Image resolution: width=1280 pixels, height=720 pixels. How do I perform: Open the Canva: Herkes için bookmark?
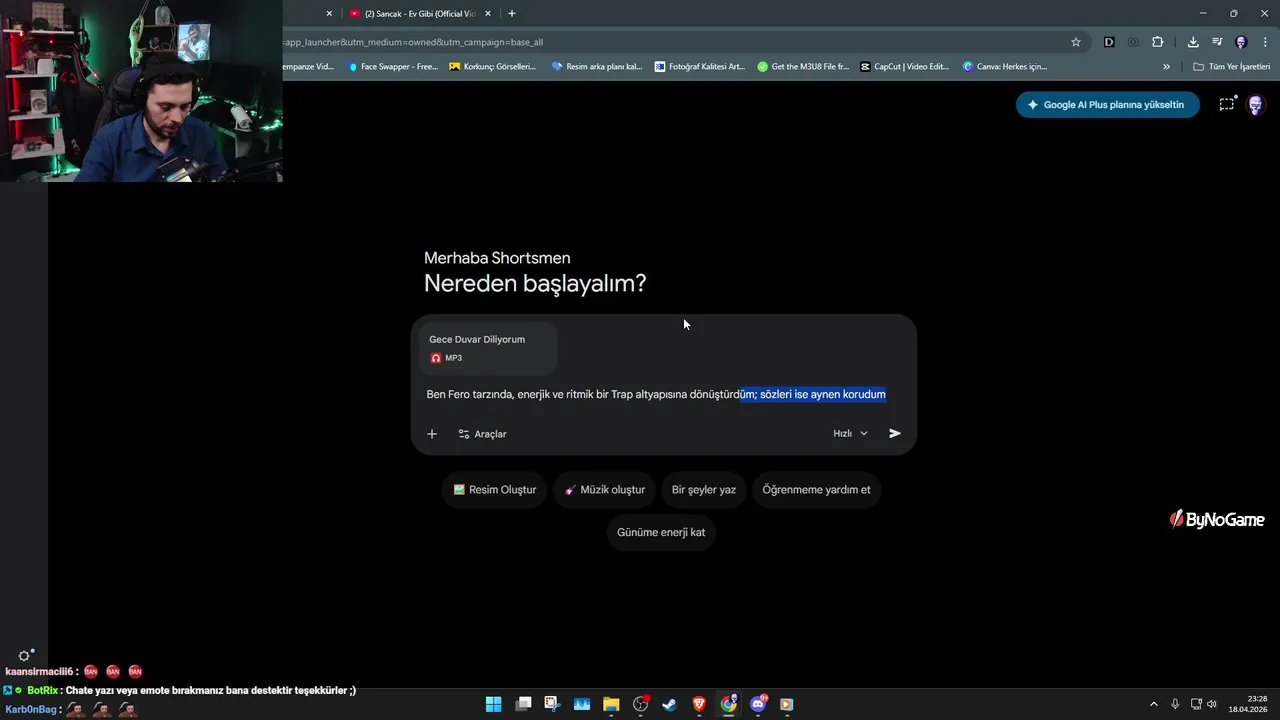click(1005, 67)
